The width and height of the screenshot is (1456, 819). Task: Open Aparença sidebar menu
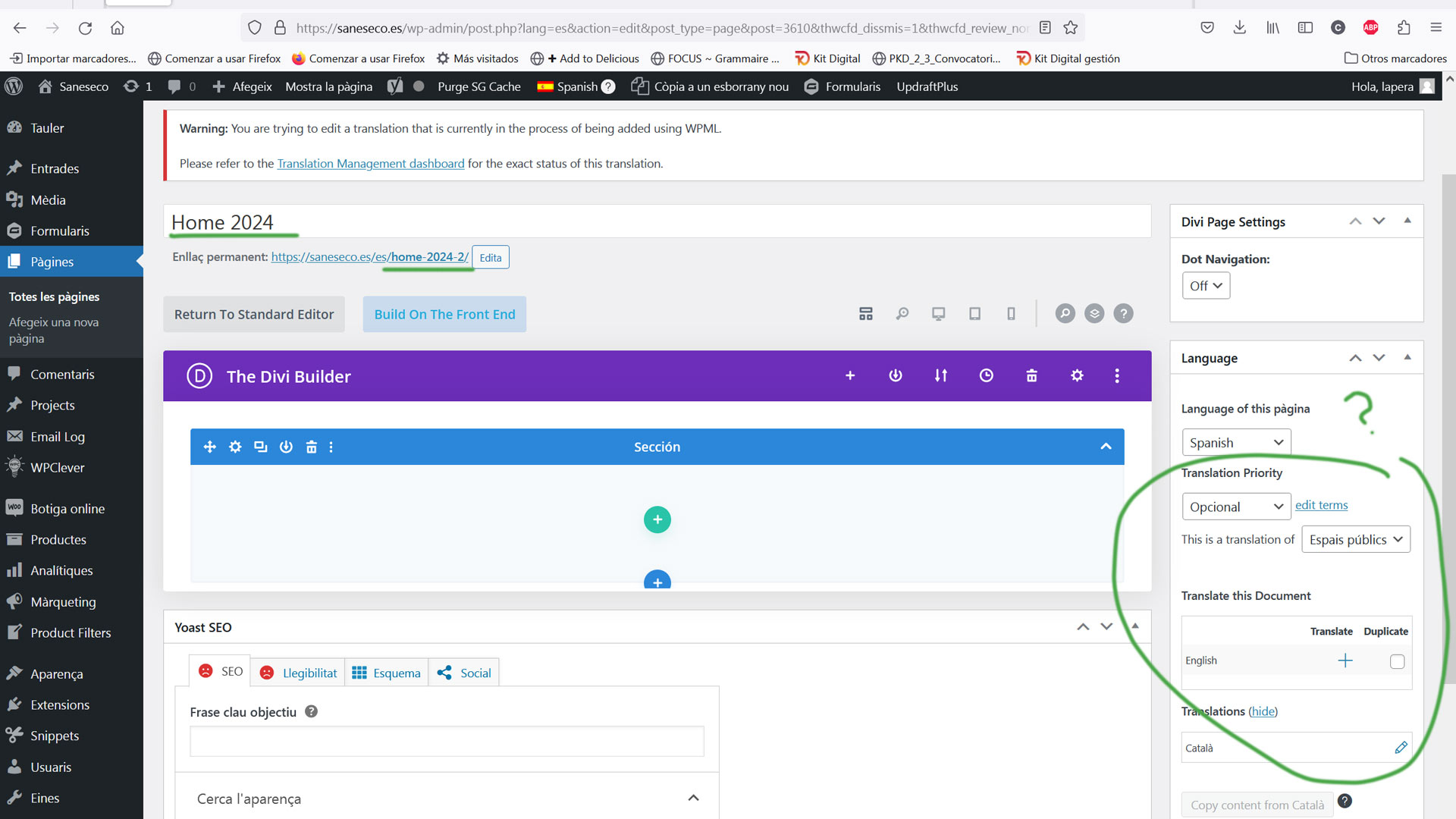pyautogui.click(x=71, y=673)
